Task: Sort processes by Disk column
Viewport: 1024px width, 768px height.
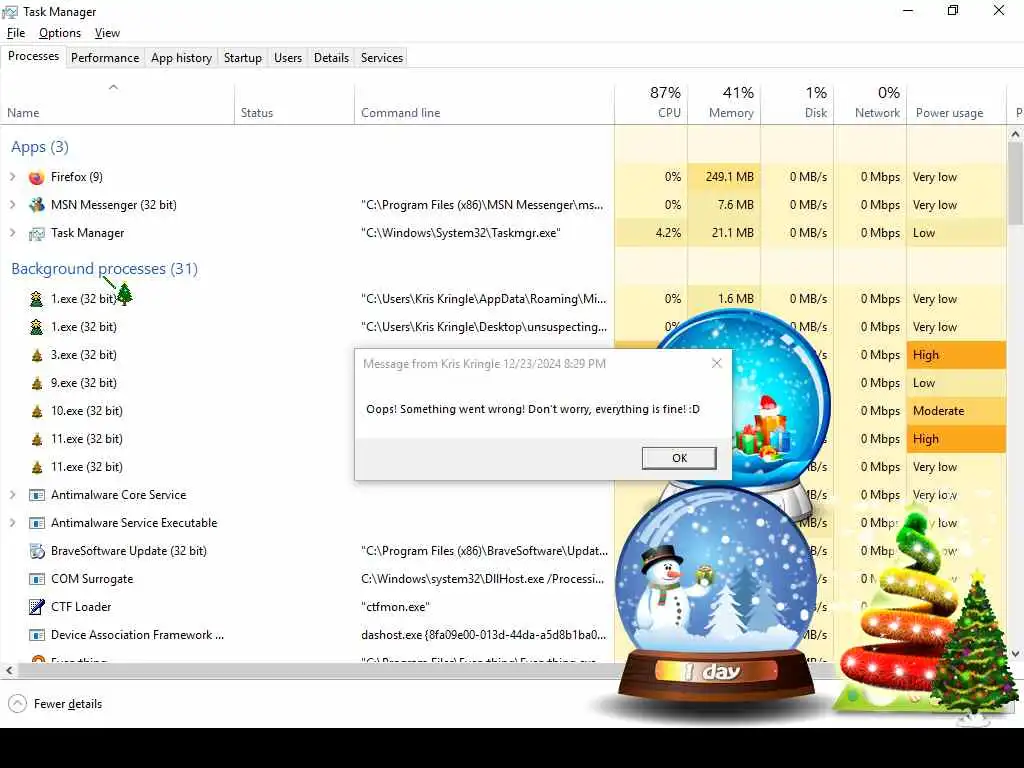Action: click(x=797, y=103)
